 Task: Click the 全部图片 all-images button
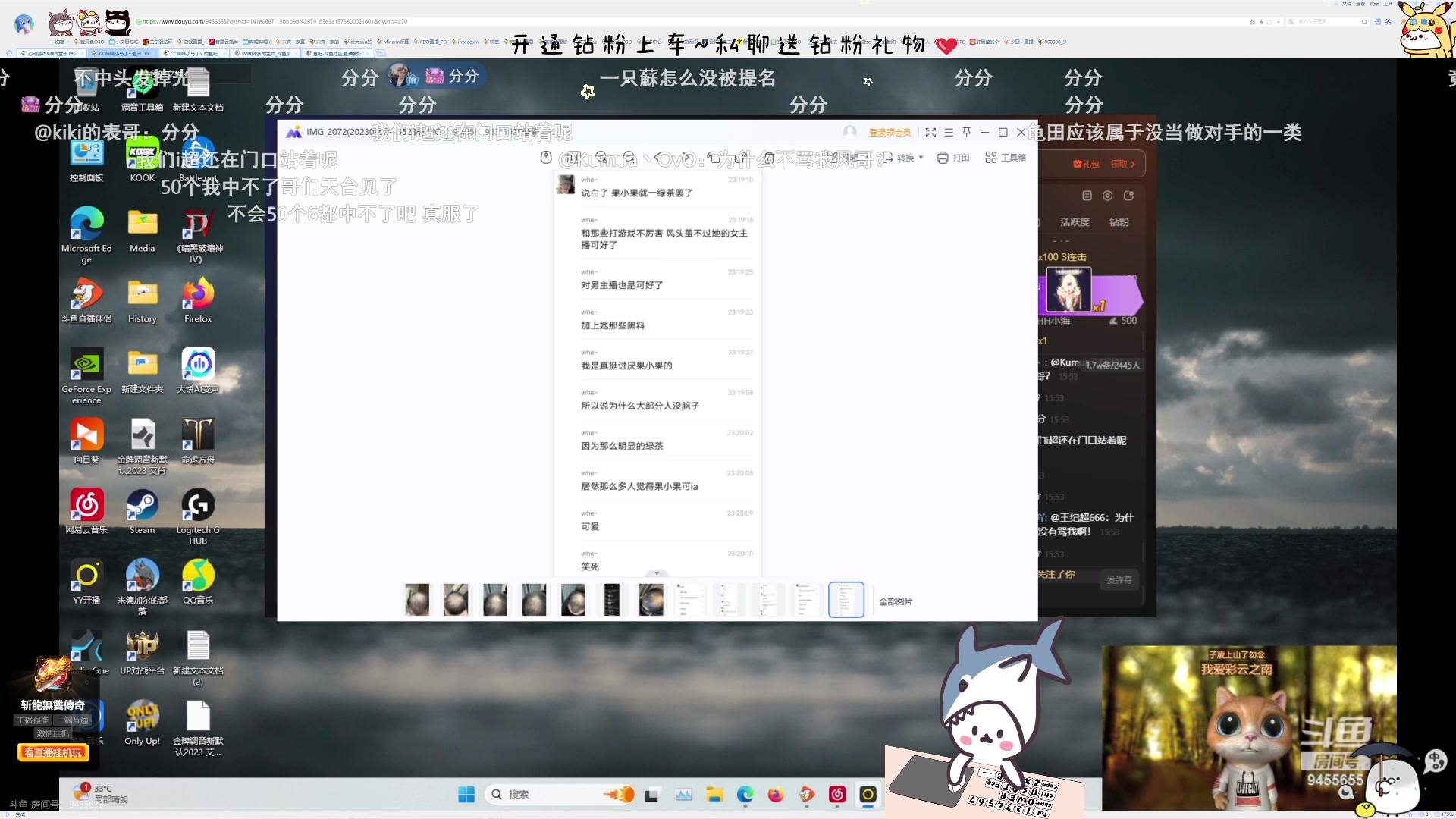[895, 601]
